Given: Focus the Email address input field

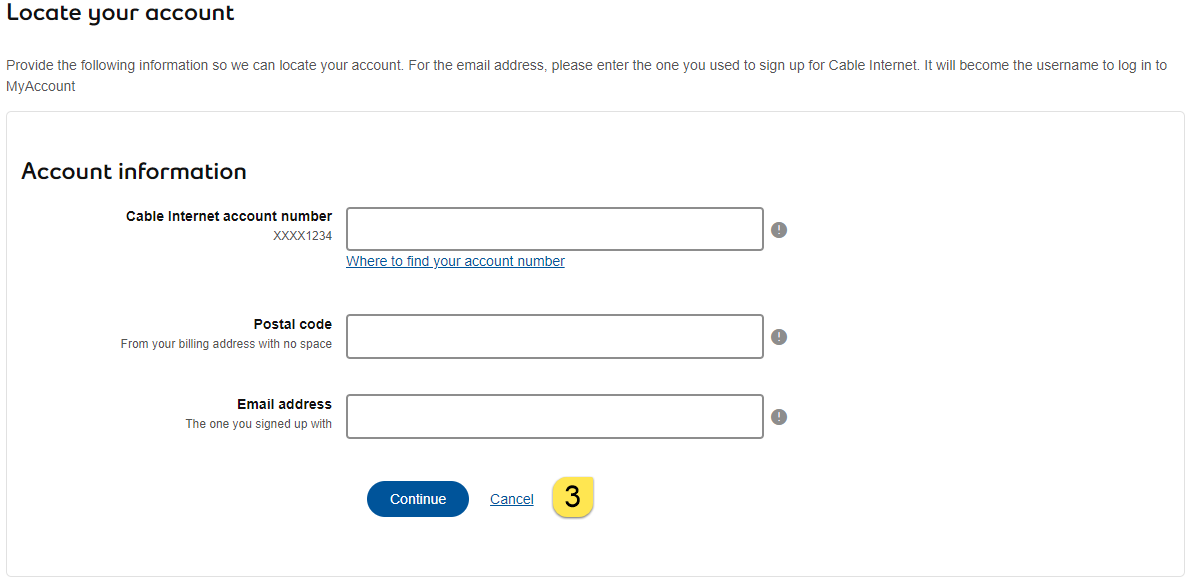Looking at the screenshot, I should (554, 416).
